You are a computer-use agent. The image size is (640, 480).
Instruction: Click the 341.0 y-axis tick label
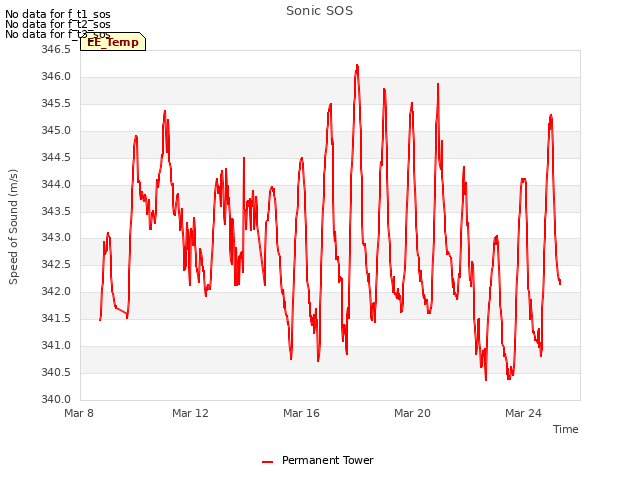tap(56, 345)
